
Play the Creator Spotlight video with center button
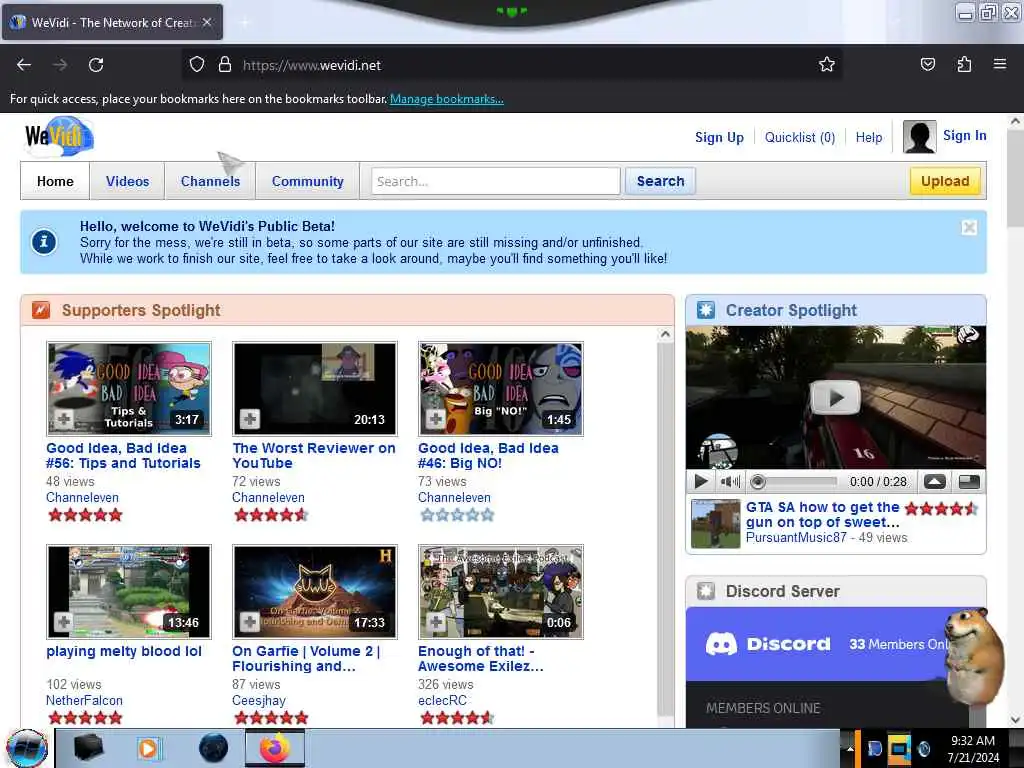[835, 397]
